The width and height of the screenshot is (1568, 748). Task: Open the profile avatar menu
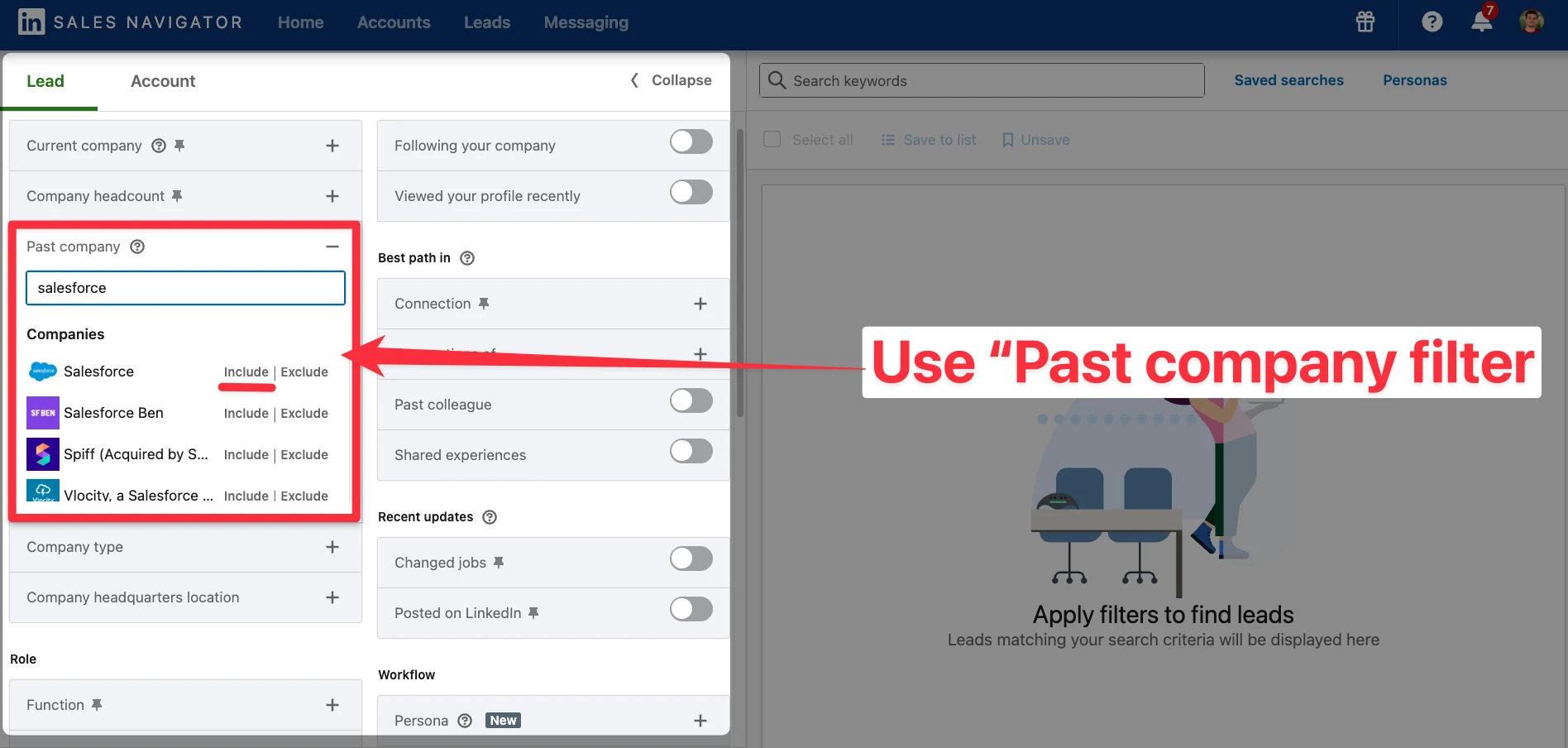tap(1532, 22)
